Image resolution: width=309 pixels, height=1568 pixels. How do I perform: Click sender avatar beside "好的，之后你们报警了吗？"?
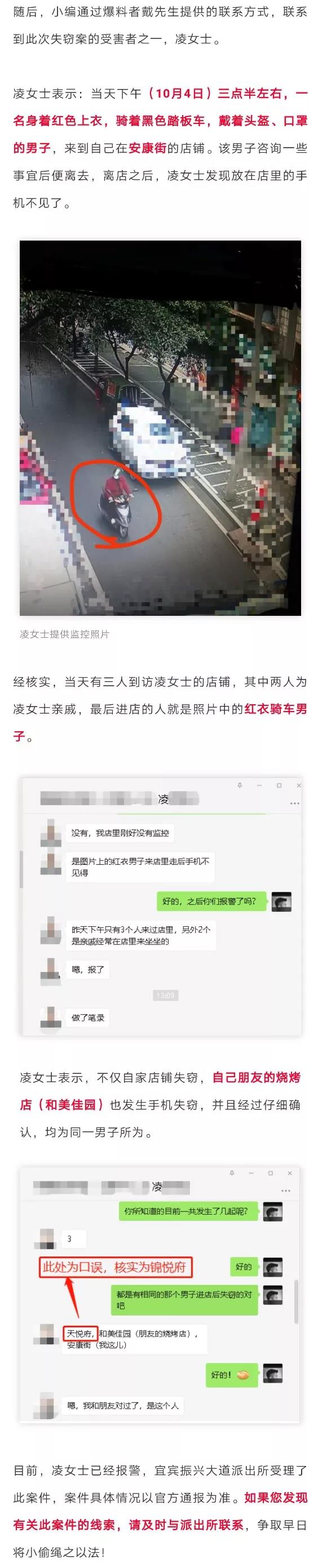pos(281,901)
